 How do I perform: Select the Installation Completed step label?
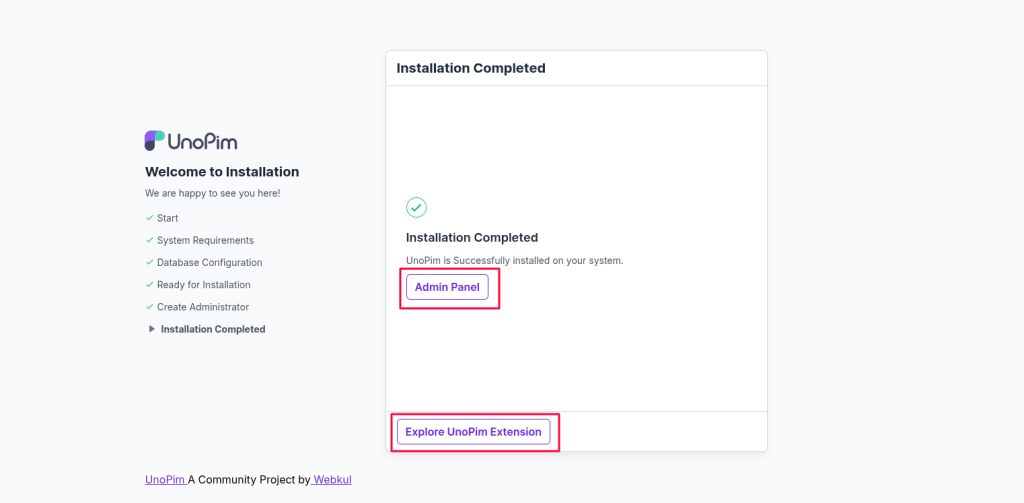213,329
